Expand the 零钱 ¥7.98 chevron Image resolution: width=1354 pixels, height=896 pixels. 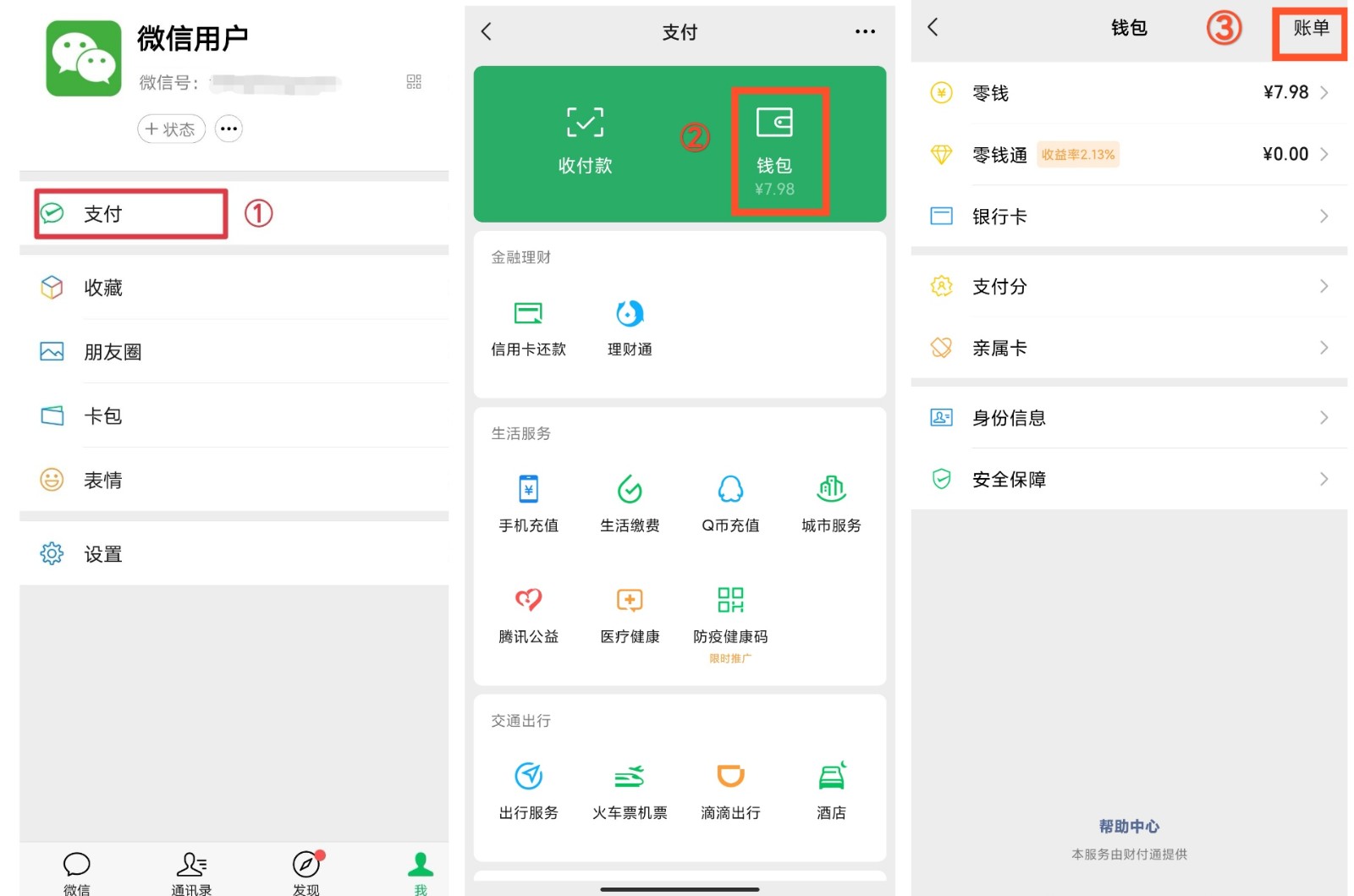pyautogui.click(x=1324, y=93)
